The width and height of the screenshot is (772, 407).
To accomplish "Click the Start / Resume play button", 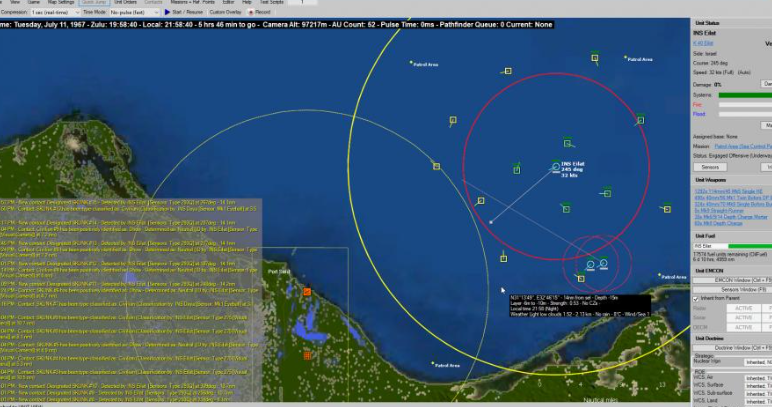I will [x=183, y=12].
